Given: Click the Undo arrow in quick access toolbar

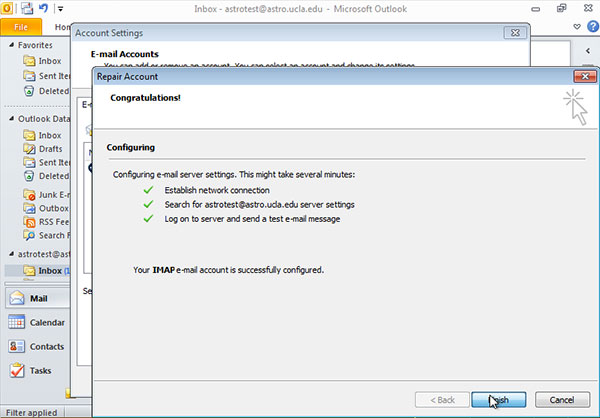Looking at the screenshot, I should pyautogui.click(x=43, y=8).
